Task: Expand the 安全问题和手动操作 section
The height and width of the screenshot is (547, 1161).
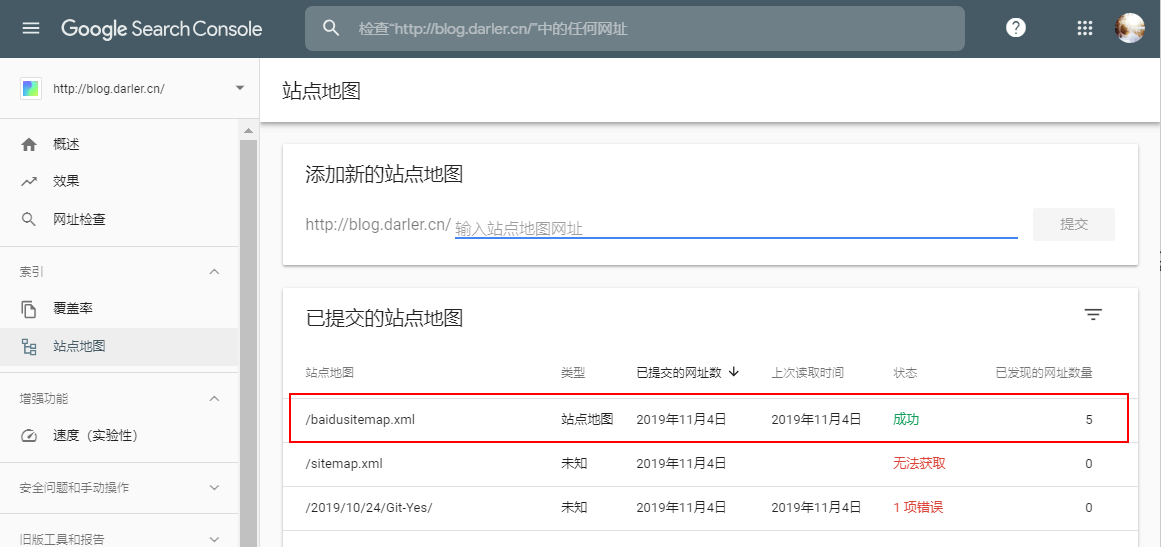Action: pos(215,488)
